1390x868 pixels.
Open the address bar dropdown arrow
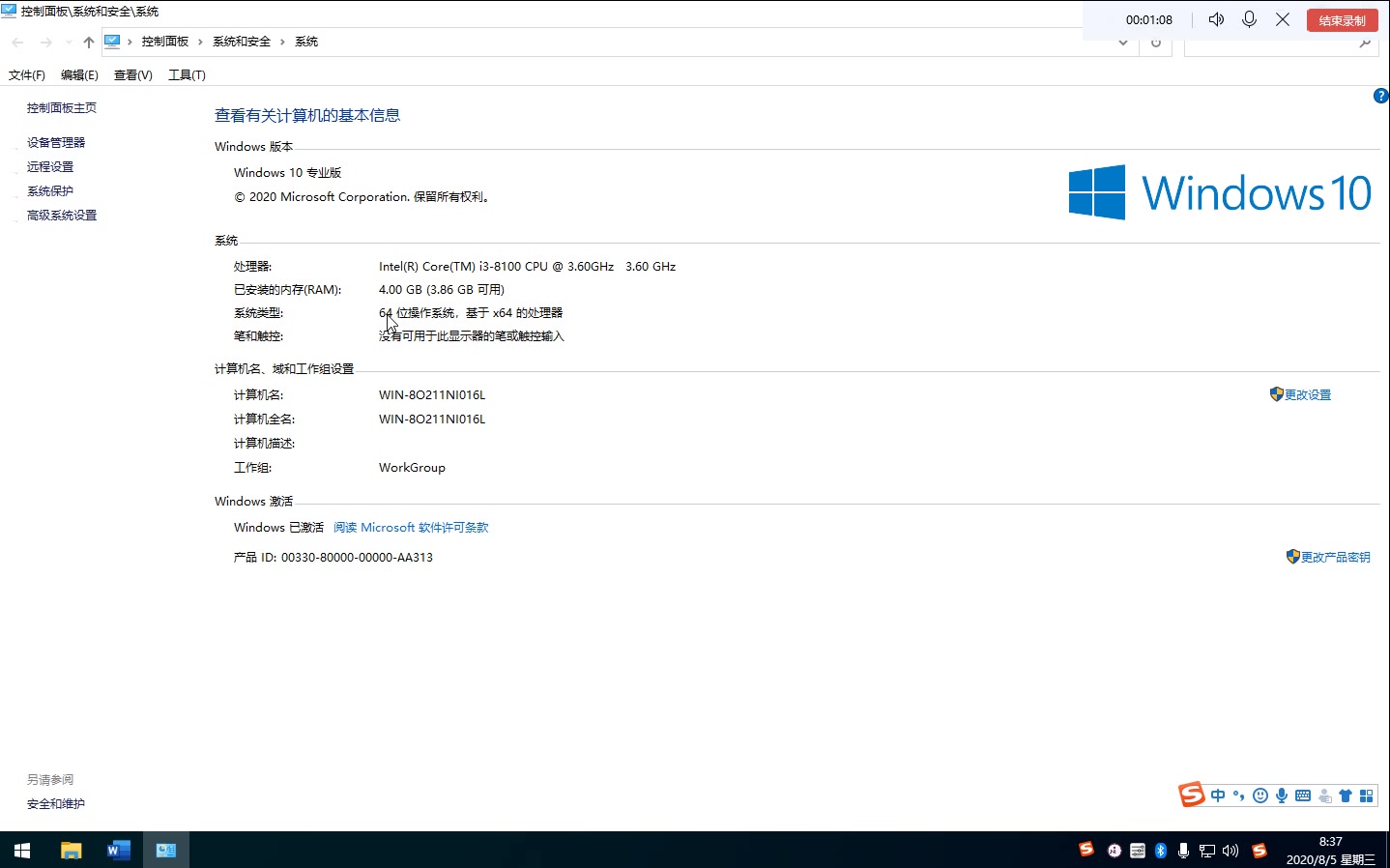click(x=1122, y=42)
